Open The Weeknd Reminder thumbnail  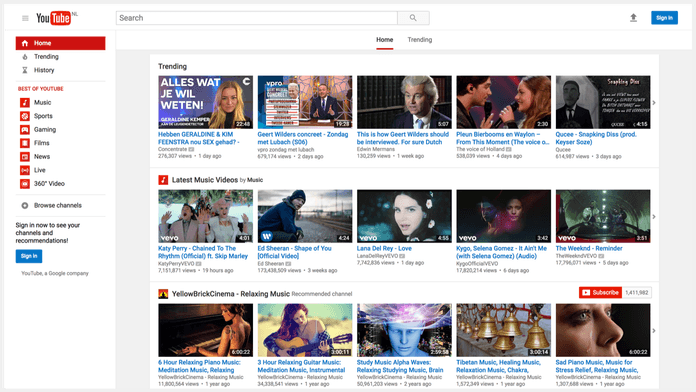tap(603, 216)
